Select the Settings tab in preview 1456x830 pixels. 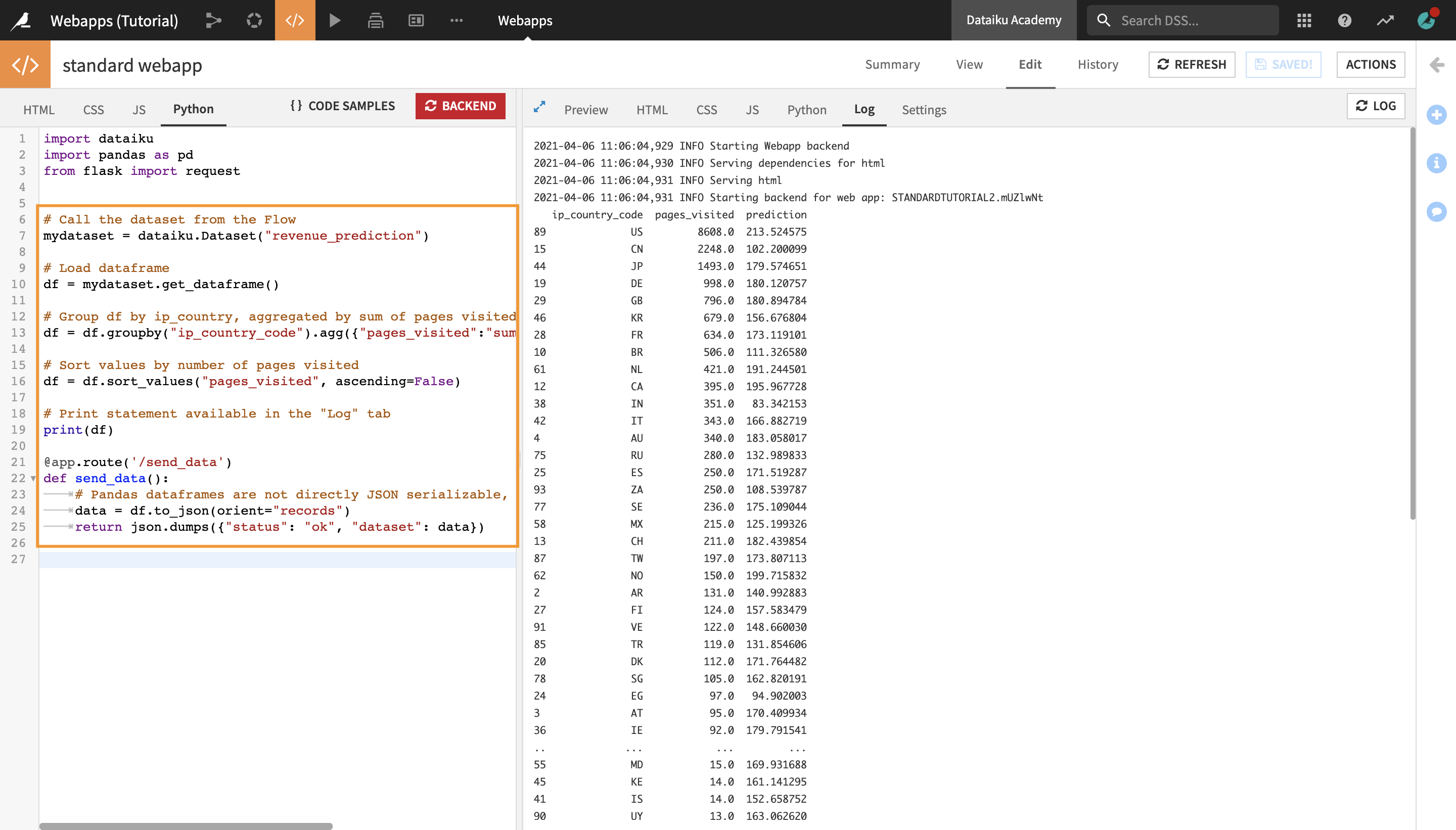[x=922, y=109]
